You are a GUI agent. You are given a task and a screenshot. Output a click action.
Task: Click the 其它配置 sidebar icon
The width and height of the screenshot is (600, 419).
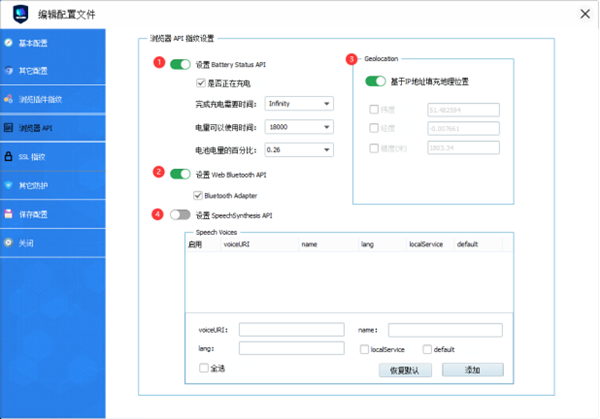9,72
